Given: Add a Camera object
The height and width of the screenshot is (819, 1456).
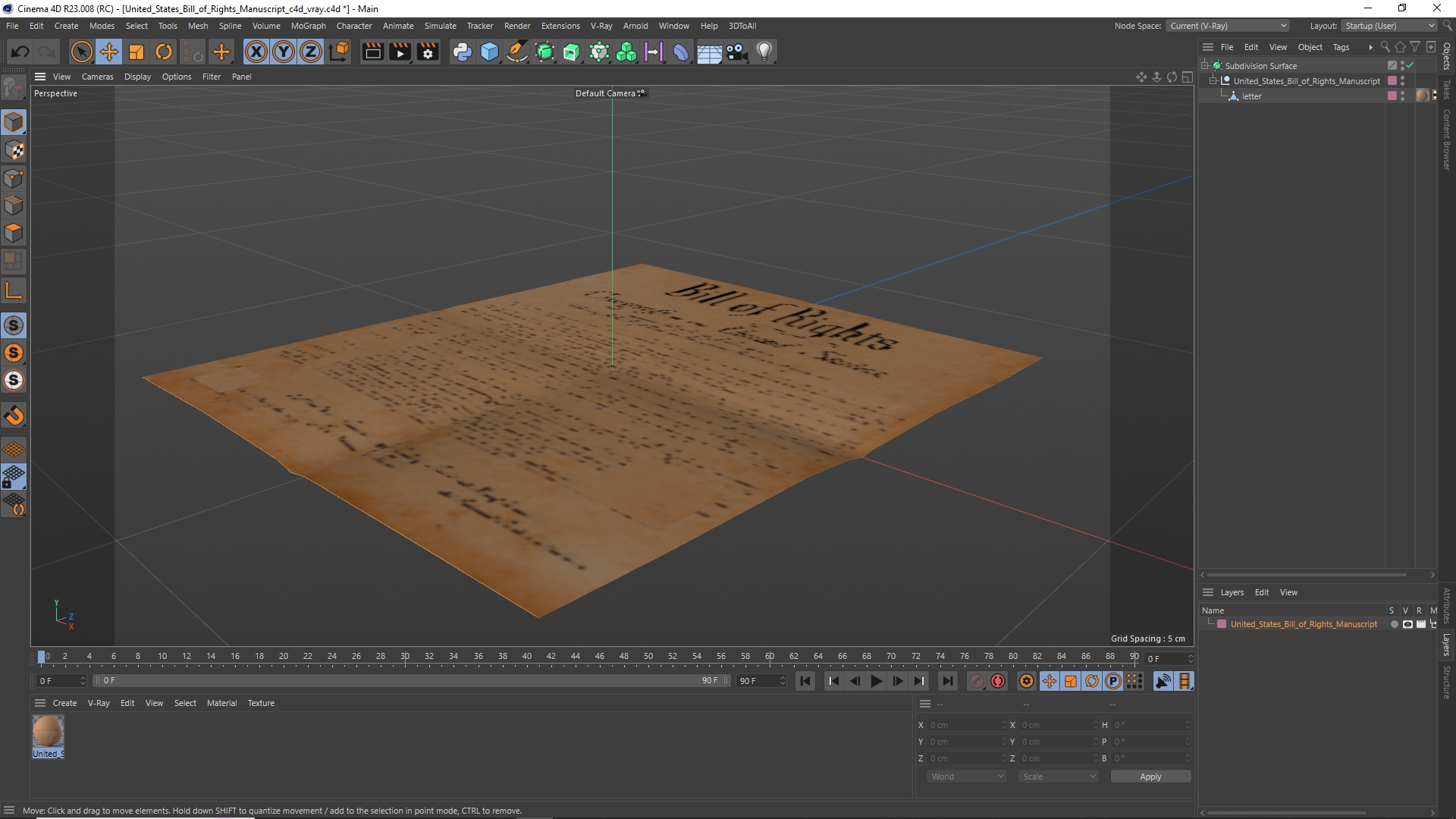Looking at the screenshot, I should 736,52.
